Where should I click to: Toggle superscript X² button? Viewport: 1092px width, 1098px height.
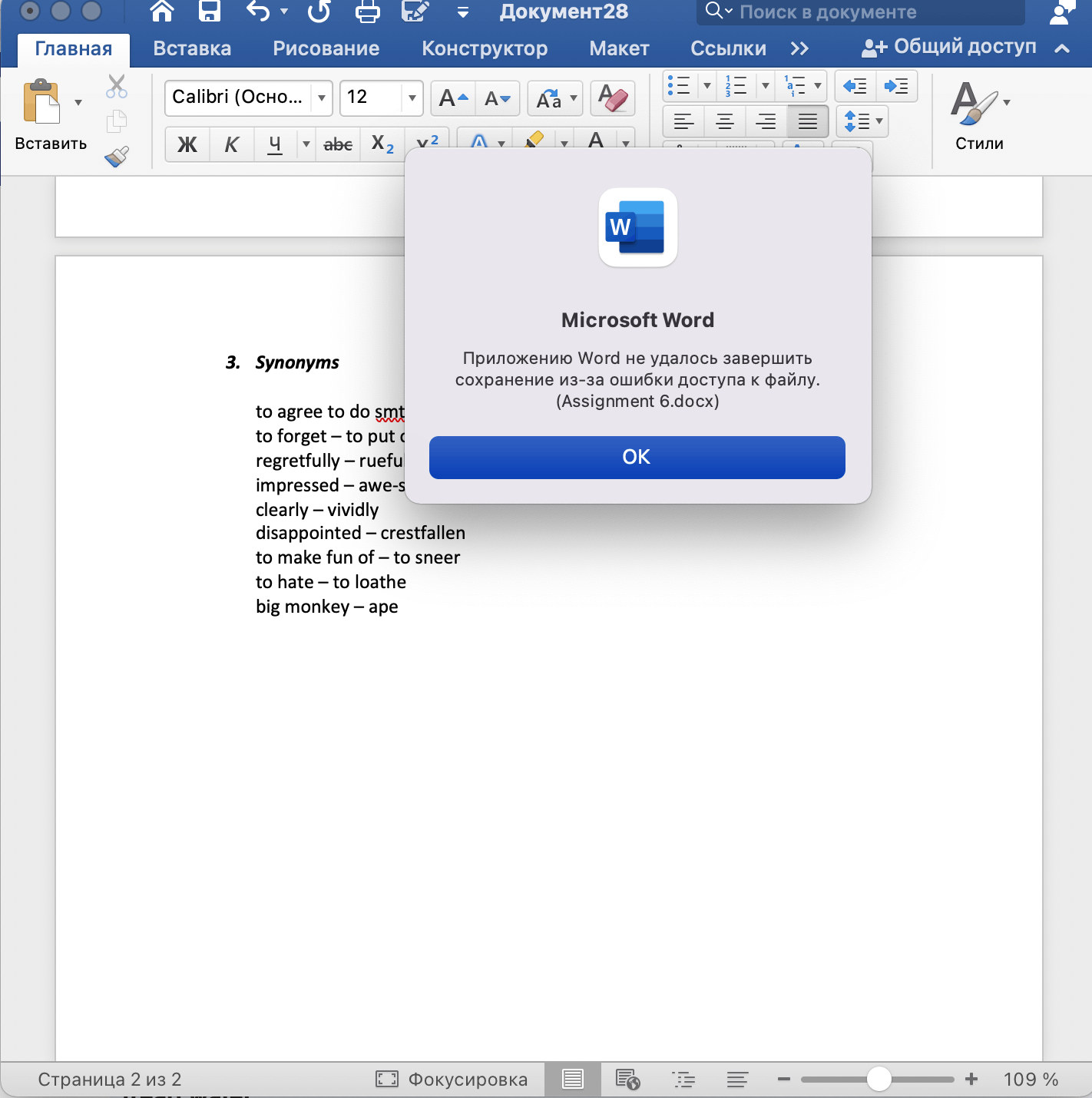427,143
